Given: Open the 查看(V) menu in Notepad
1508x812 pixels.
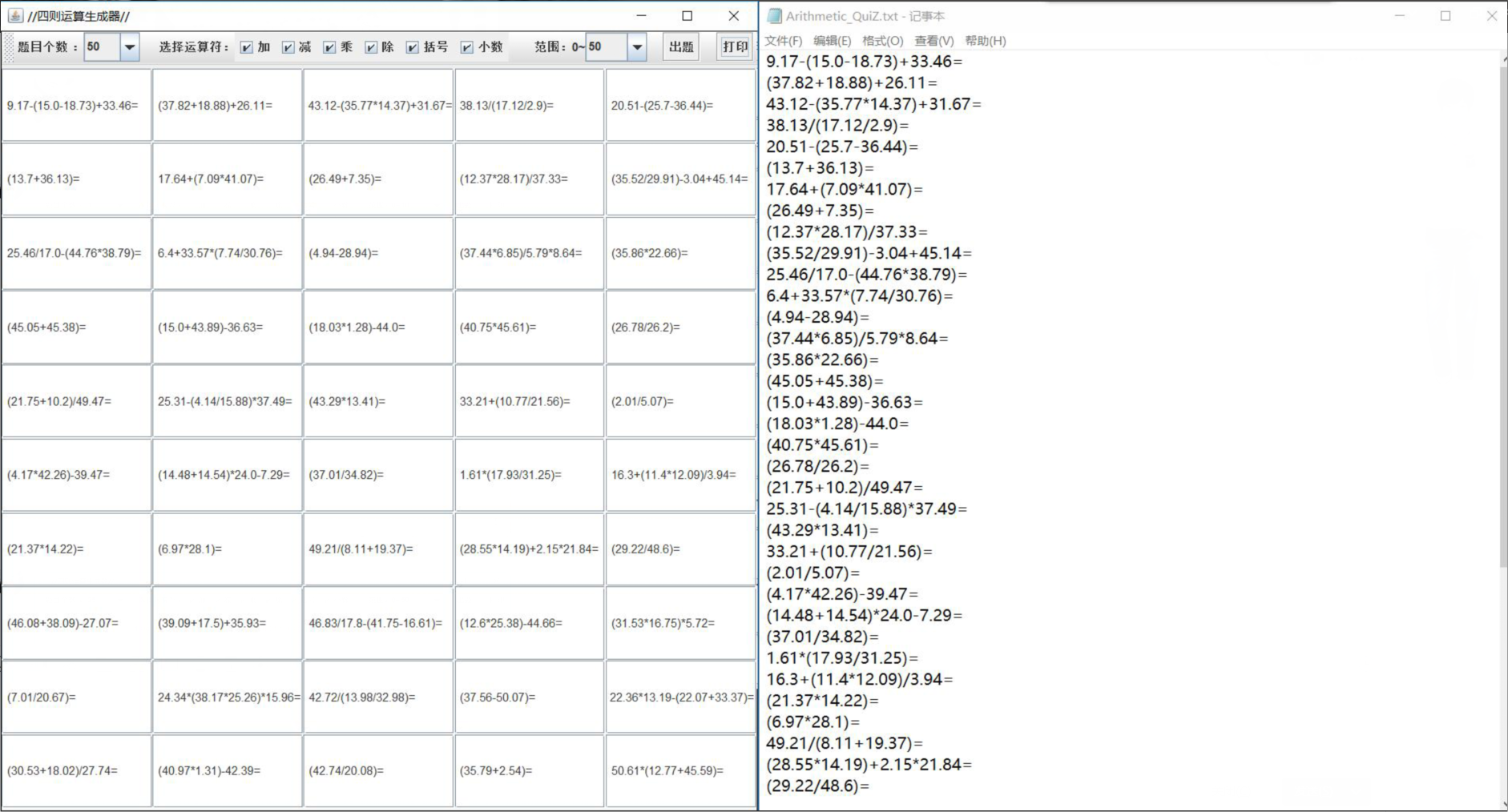Looking at the screenshot, I should click(x=934, y=41).
